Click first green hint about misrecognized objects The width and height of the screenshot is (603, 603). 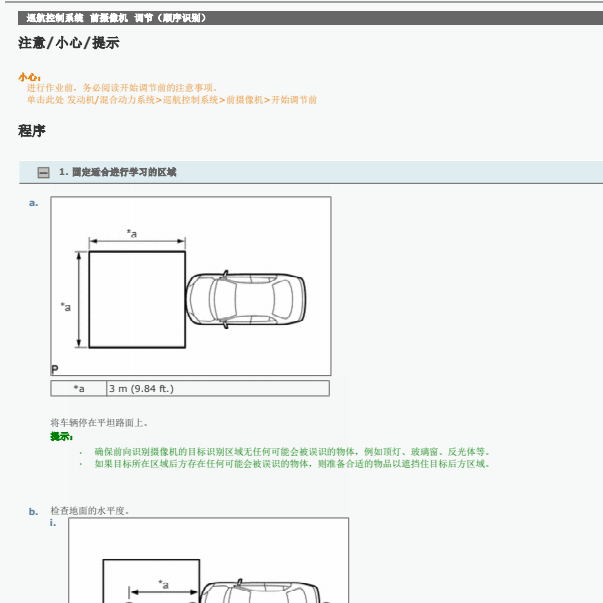pos(292,451)
